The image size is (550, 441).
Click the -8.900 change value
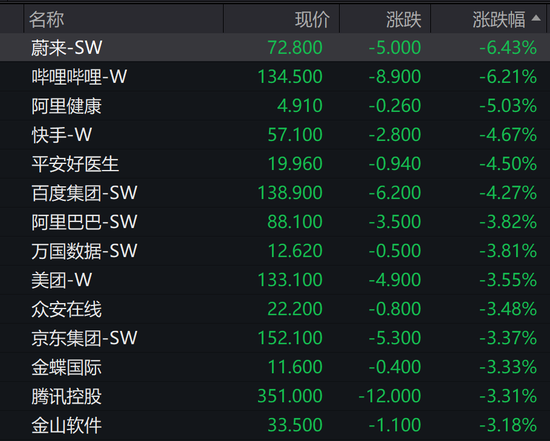(395, 76)
